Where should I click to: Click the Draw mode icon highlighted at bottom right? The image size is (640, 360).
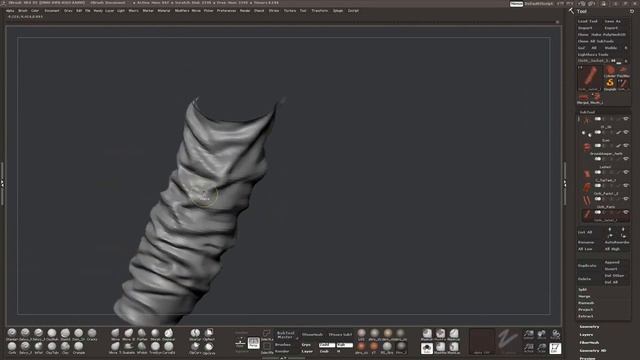pyautogui.click(x=555, y=348)
